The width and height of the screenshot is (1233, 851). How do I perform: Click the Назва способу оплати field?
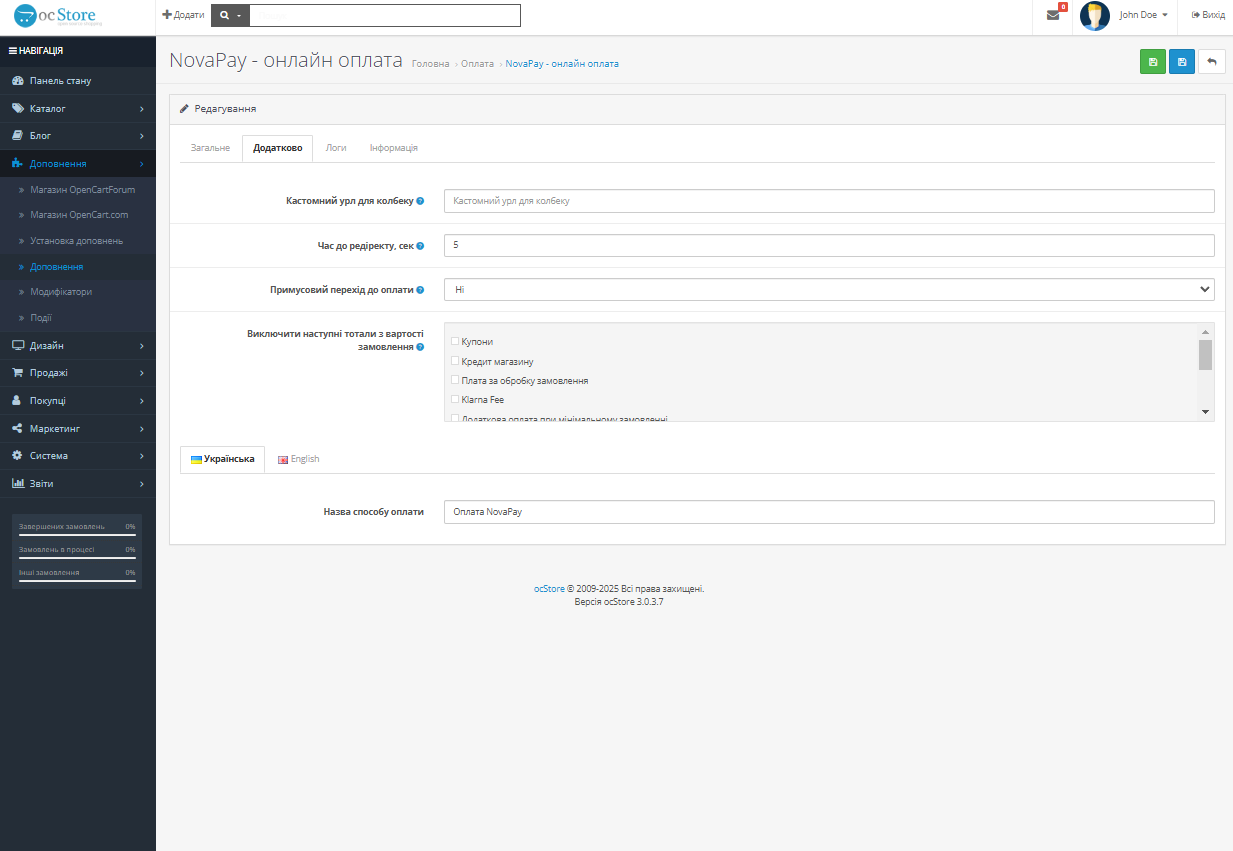829,512
